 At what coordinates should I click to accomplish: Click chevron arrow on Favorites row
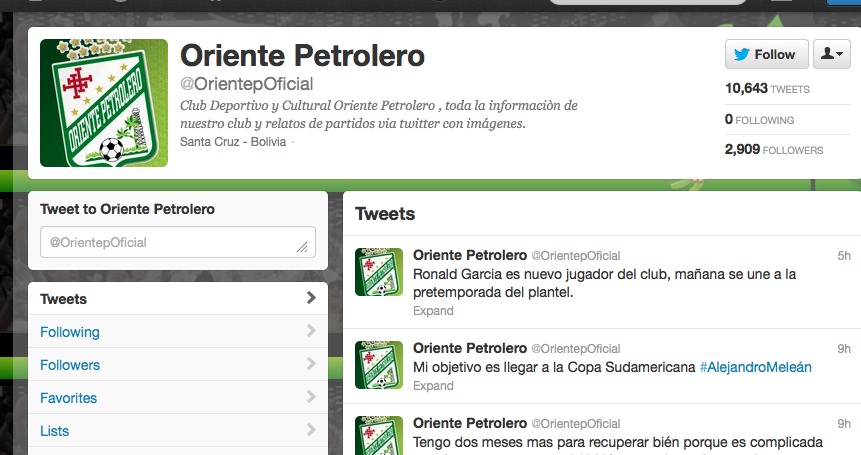click(311, 396)
